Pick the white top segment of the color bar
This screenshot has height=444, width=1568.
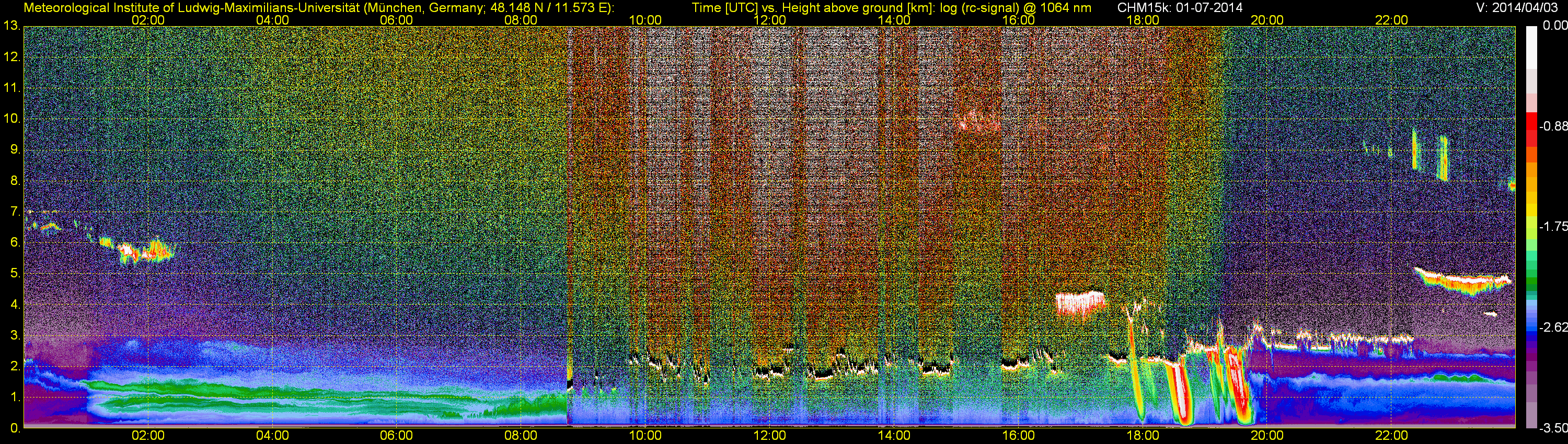tap(1531, 45)
